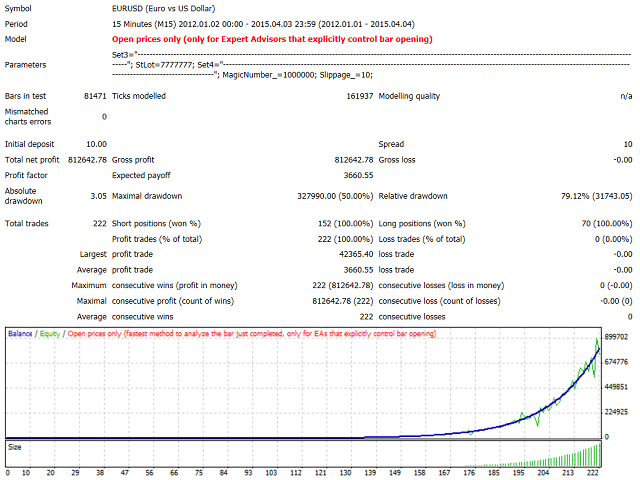Viewport: 640px width, 480px height.
Task: Click the "Expected payoff" label
Action: click(x=141, y=176)
